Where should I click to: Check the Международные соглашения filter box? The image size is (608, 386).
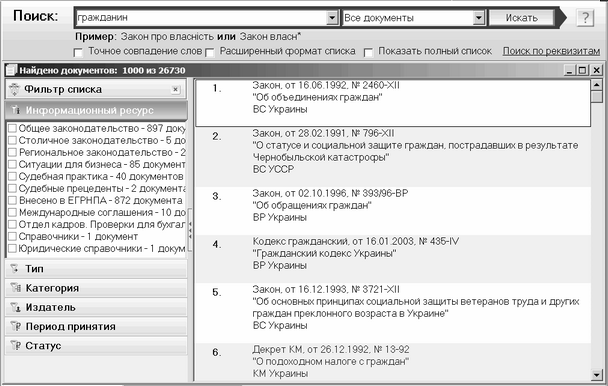12,213
